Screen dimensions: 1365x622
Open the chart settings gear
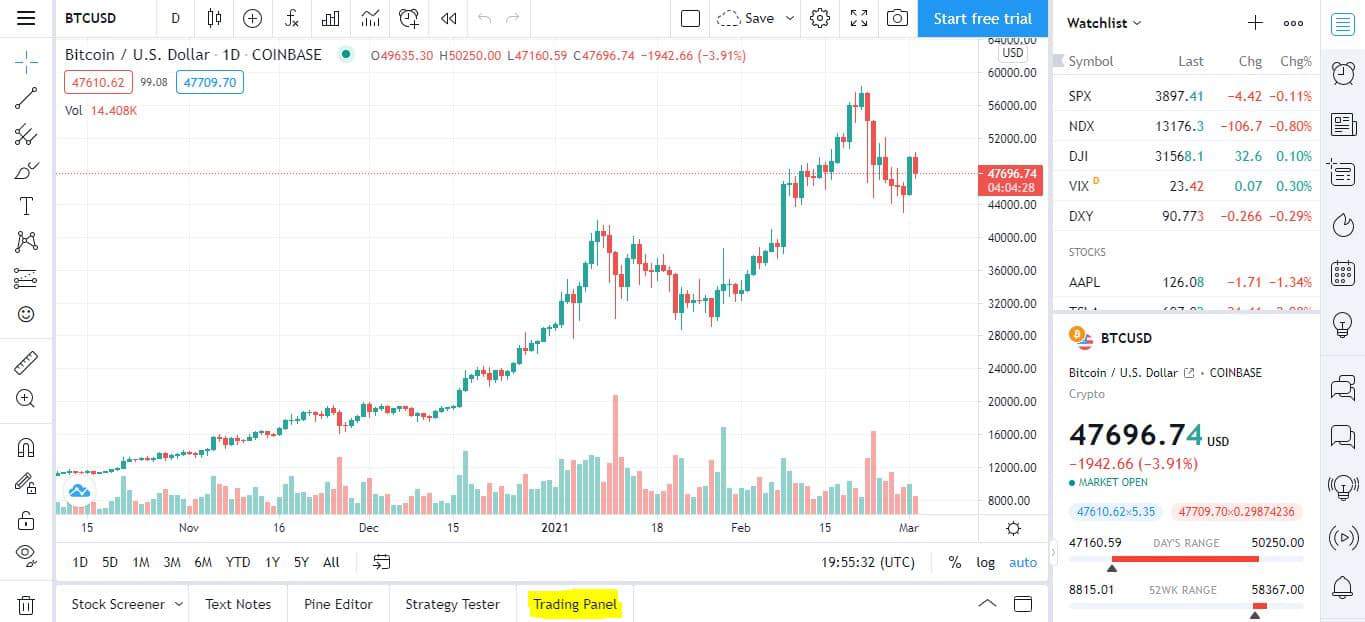pyautogui.click(x=820, y=18)
